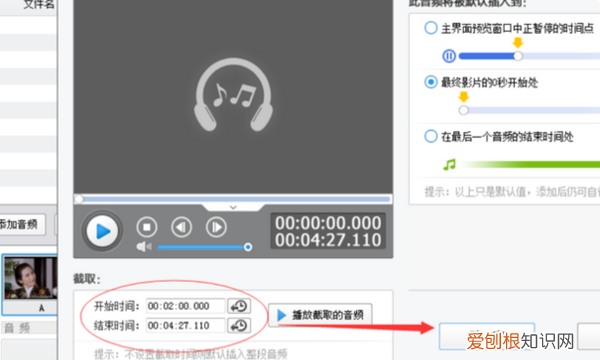600x360 pixels.
Task: Click the hint text 不设置截取时间则默认插入整段音频
Action: point(206,354)
